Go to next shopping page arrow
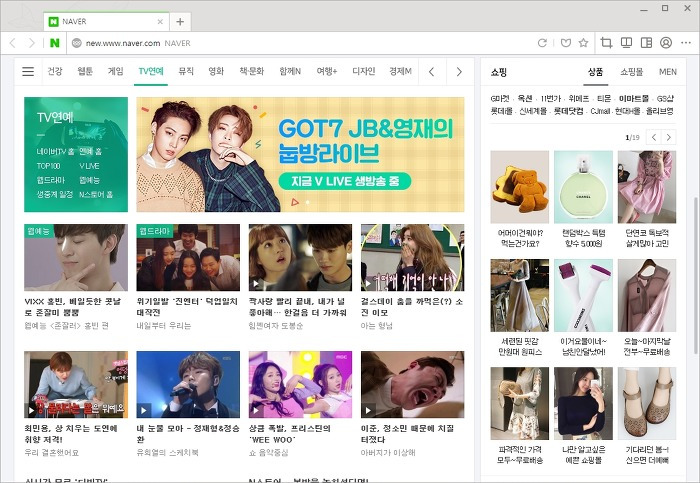The width and height of the screenshot is (700, 483). (x=668, y=137)
